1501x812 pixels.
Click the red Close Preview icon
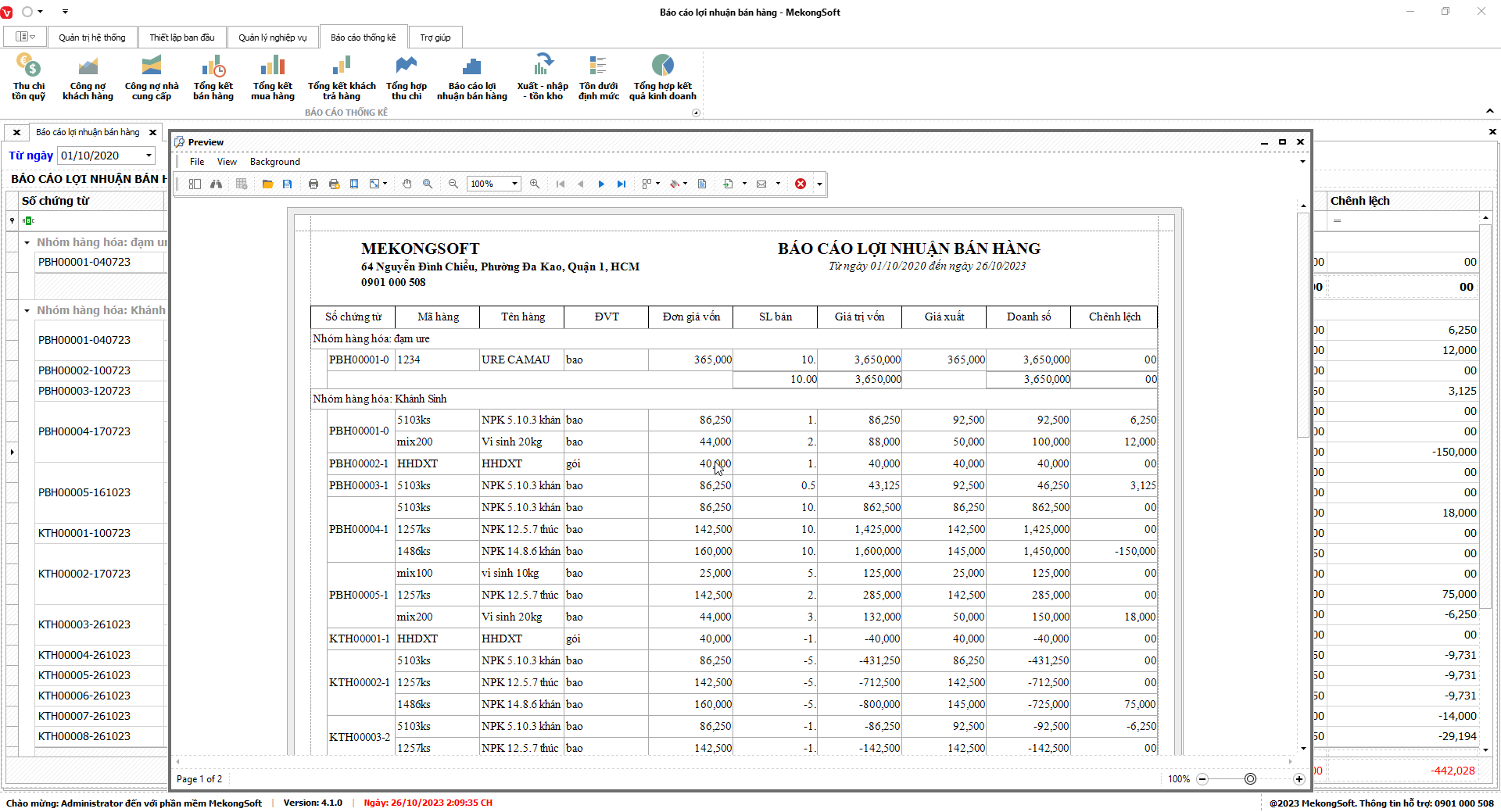point(801,184)
